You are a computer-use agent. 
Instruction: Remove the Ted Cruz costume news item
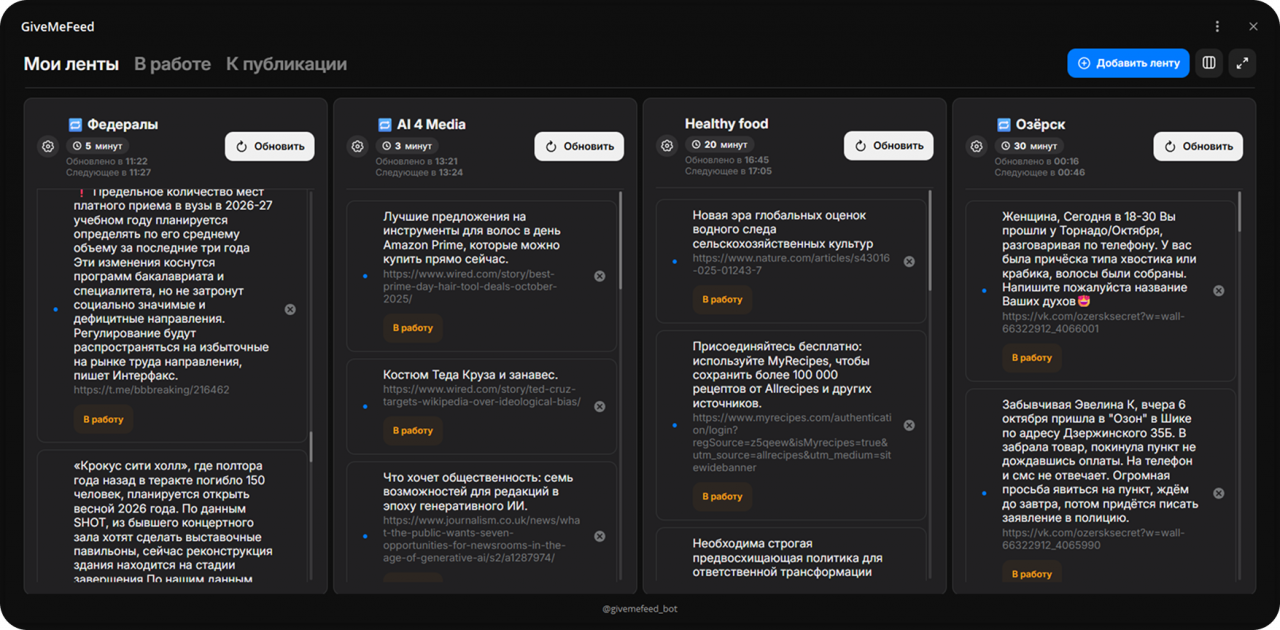click(600, 407)
